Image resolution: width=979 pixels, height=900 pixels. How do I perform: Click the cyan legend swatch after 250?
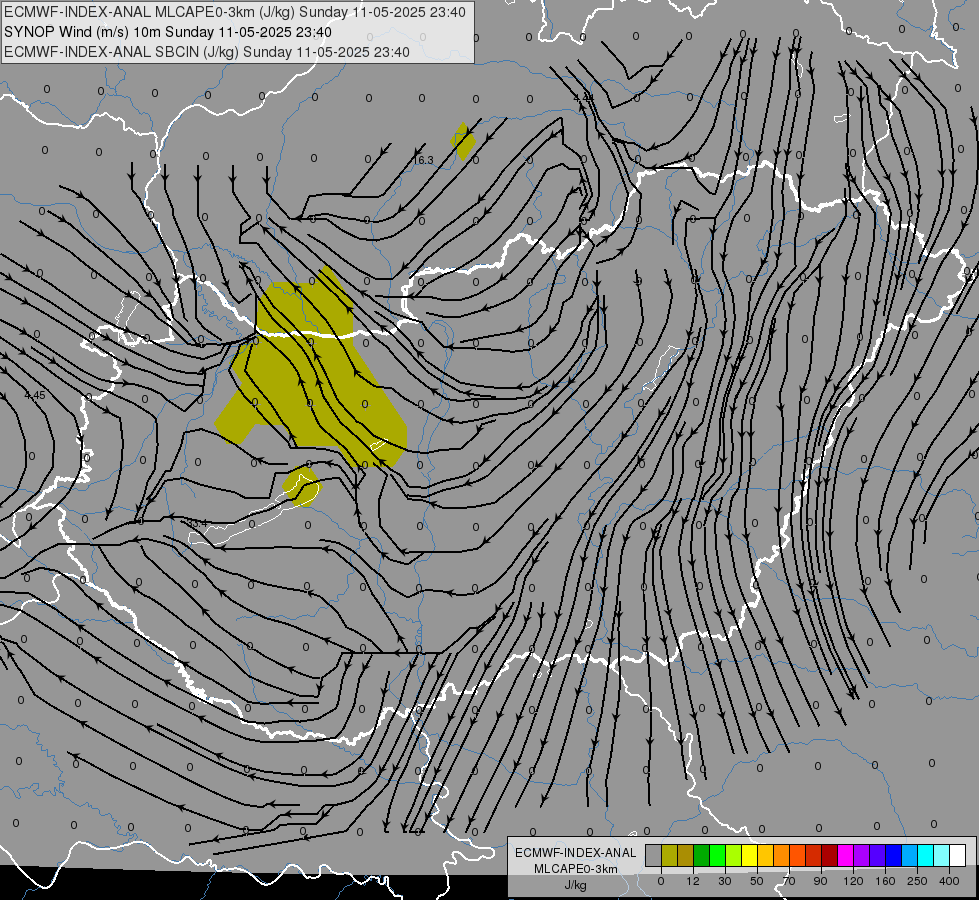(x=926, y=855)
